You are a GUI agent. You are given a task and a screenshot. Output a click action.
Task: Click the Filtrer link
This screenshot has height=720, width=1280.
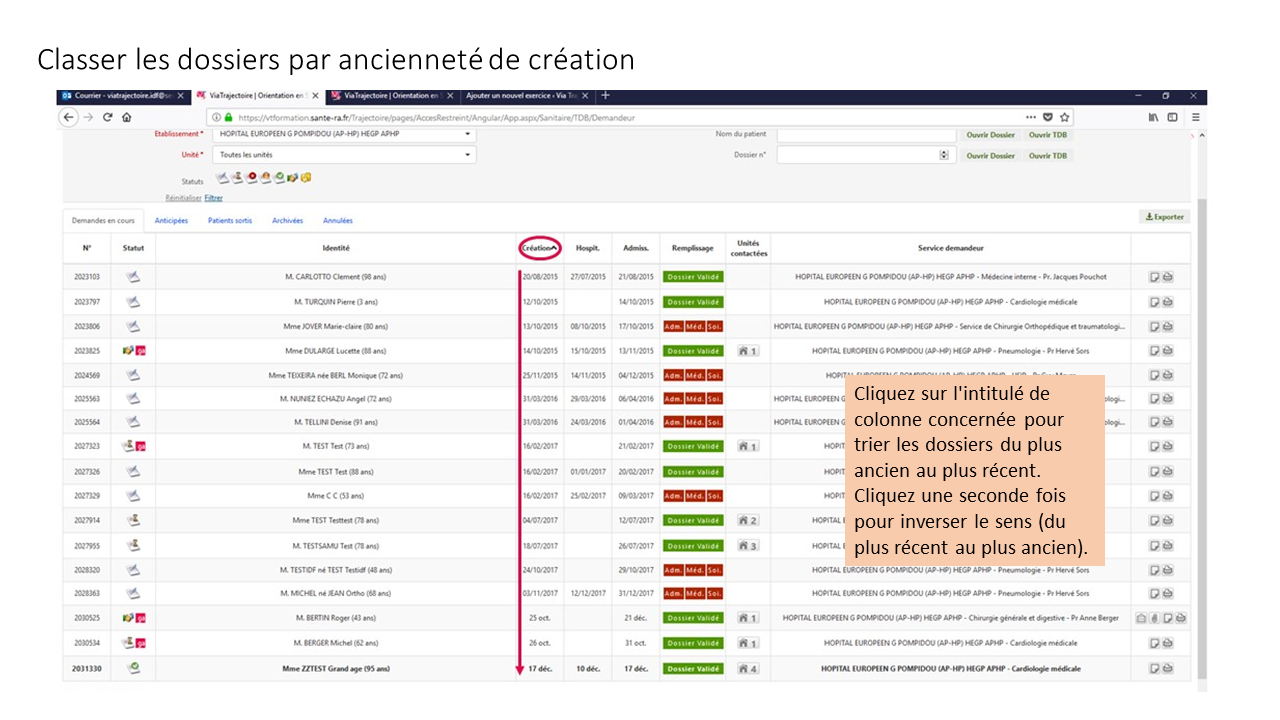[213, 198]
